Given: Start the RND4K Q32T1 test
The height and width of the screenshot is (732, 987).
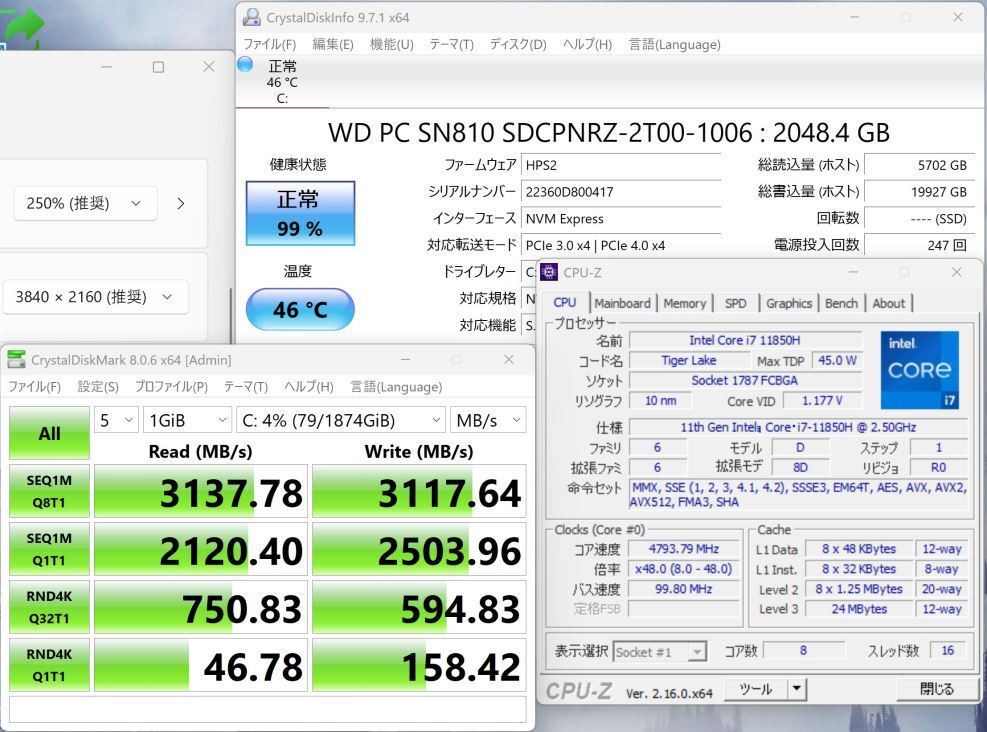Looking at the screenshot, I should pyautogui.click(x=49, y=607).
